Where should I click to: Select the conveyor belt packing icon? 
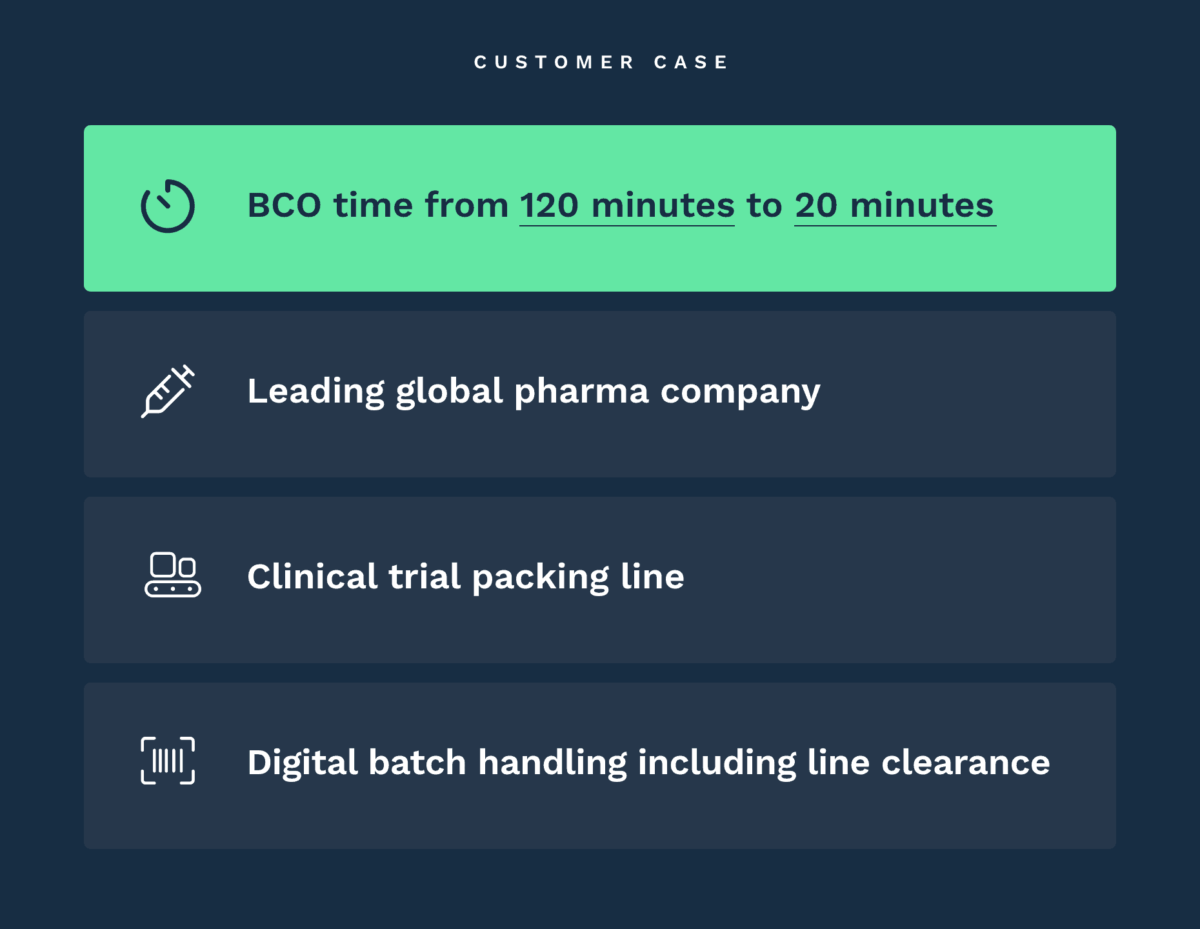pyautogui.click(x=172, y=575)
